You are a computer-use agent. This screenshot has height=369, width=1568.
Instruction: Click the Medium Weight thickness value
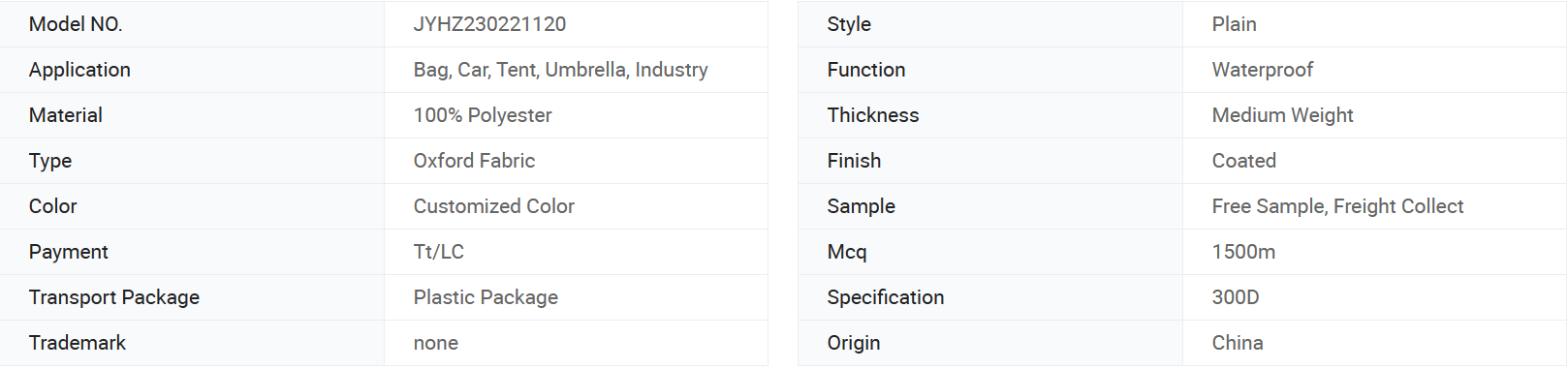coord(1282,115)
